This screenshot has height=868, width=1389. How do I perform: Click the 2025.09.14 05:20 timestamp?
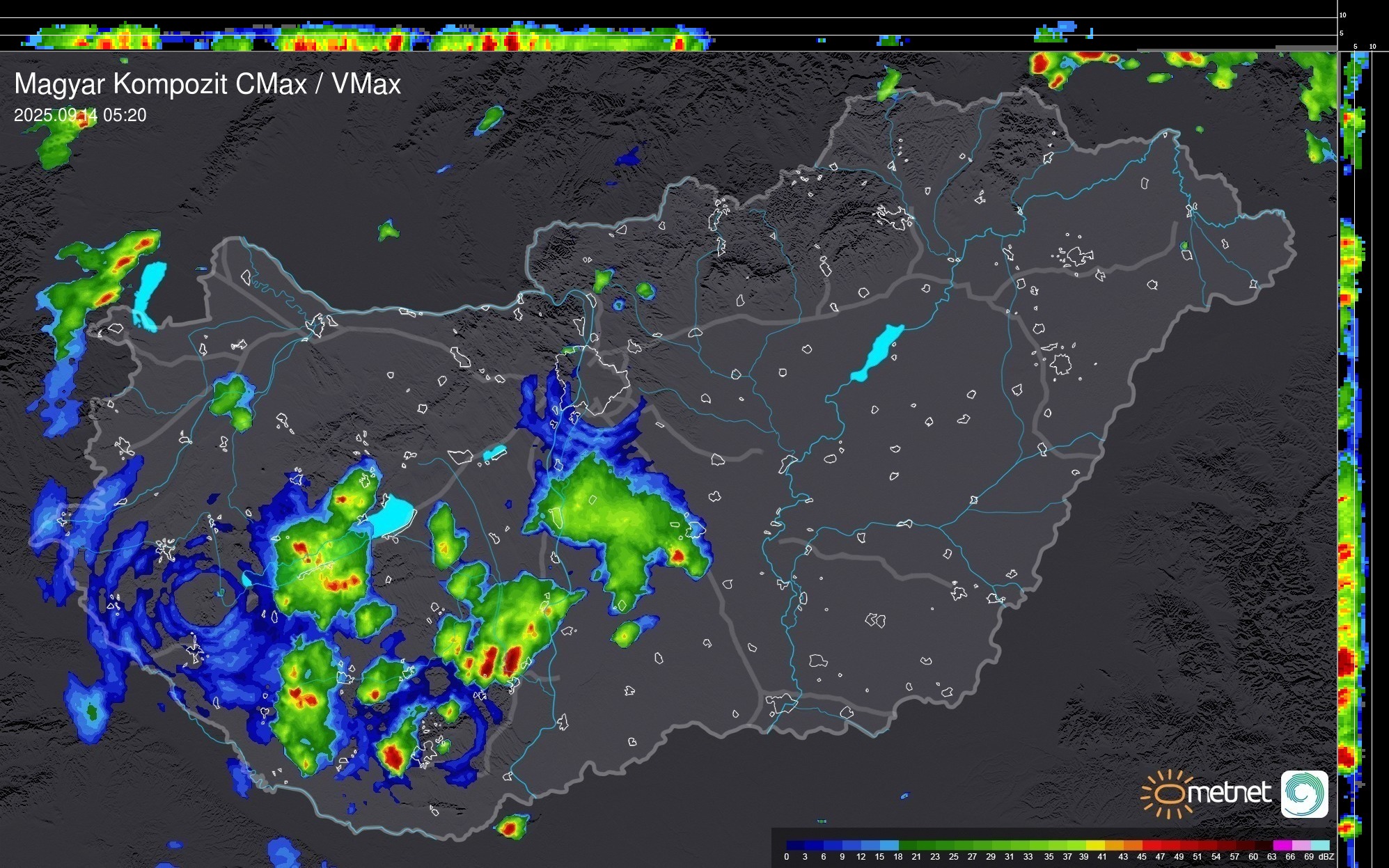(80, 116)
